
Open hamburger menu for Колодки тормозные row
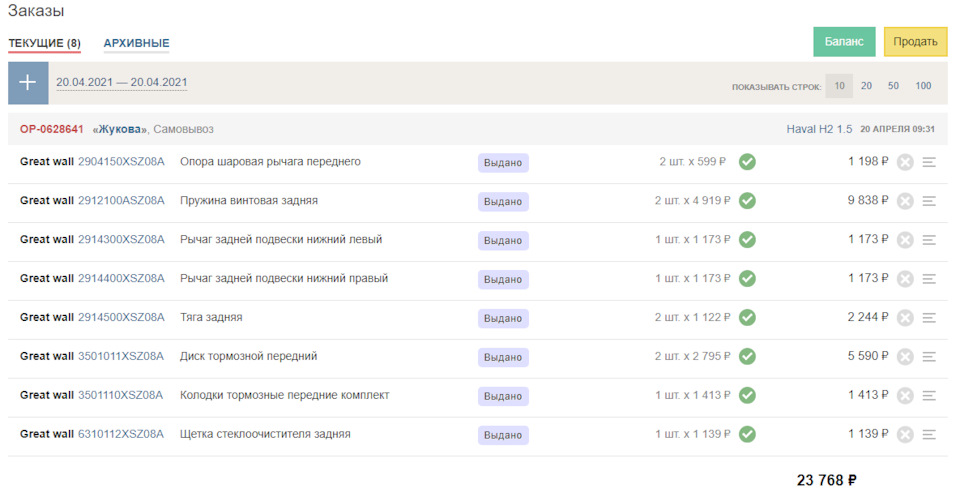tap(929, 396)
